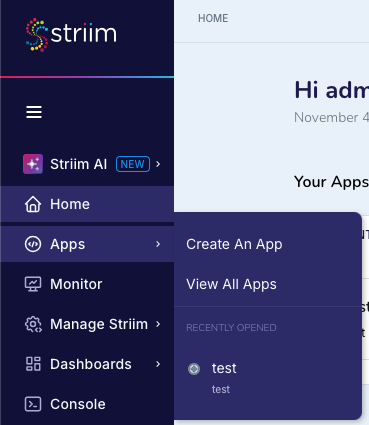Screen dimensions: 369x425
Task: Open Dashboards in the sidebar
Action: coord(87,364)
